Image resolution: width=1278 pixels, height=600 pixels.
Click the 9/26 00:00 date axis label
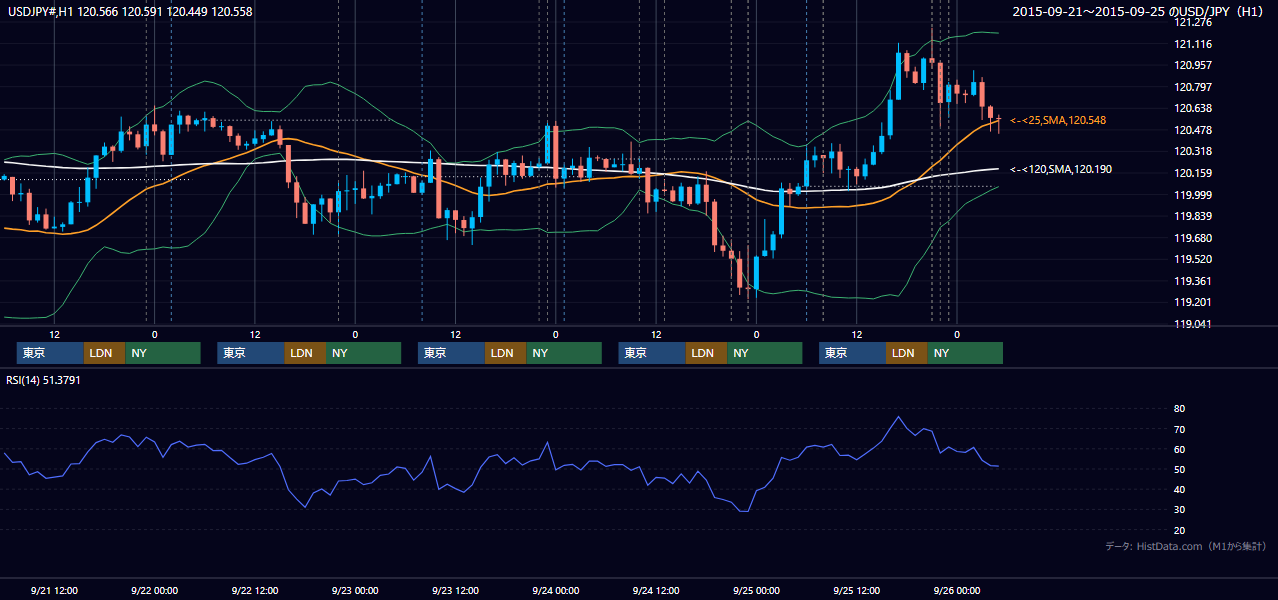click(x=957, y=590)
